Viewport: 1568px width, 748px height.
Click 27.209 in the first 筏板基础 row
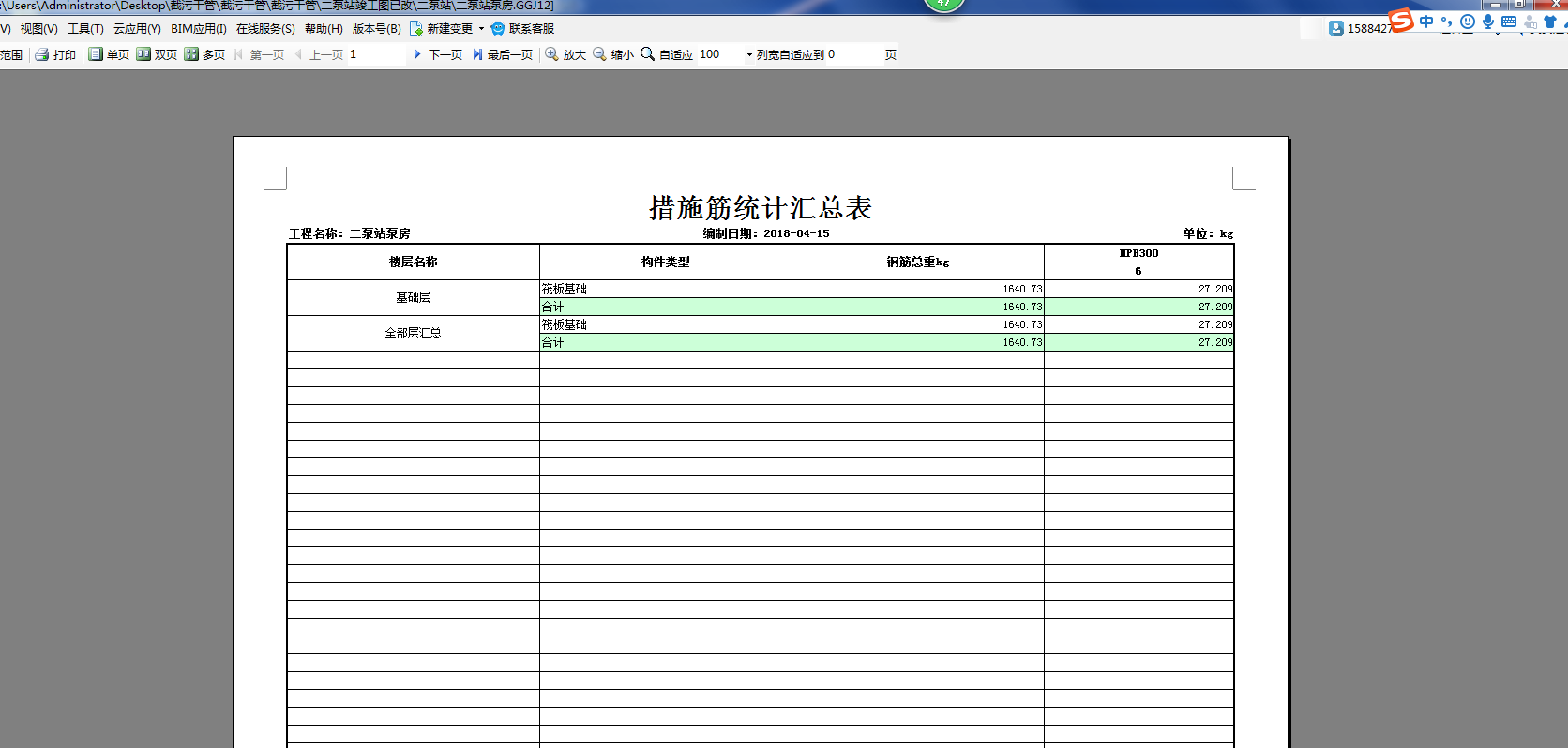click(x=1138, y=289)
